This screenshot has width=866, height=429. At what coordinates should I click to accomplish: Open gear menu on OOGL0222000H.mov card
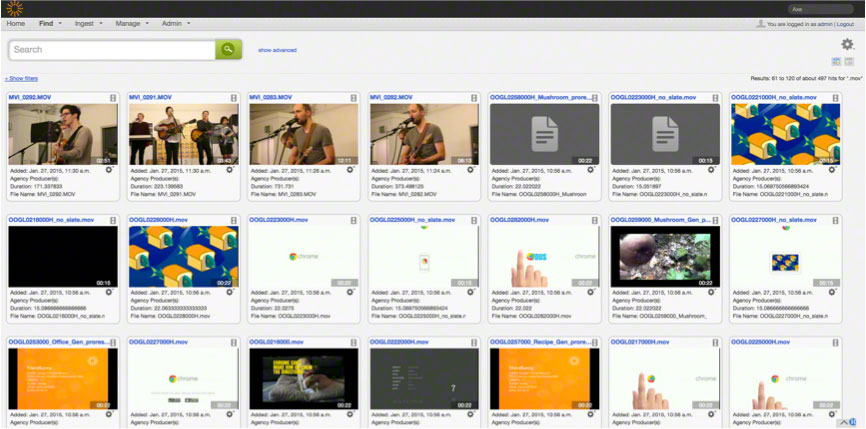[x=471, y=414]
